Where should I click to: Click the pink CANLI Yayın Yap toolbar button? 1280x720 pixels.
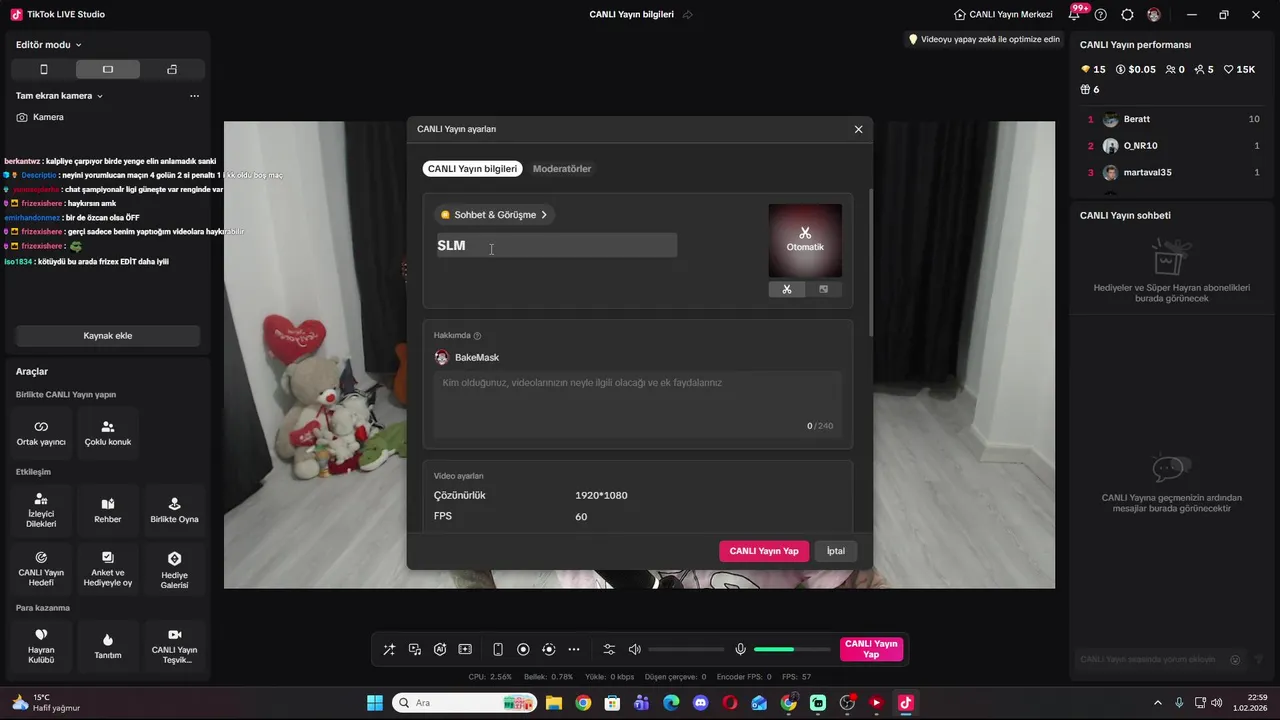[871, 649]
